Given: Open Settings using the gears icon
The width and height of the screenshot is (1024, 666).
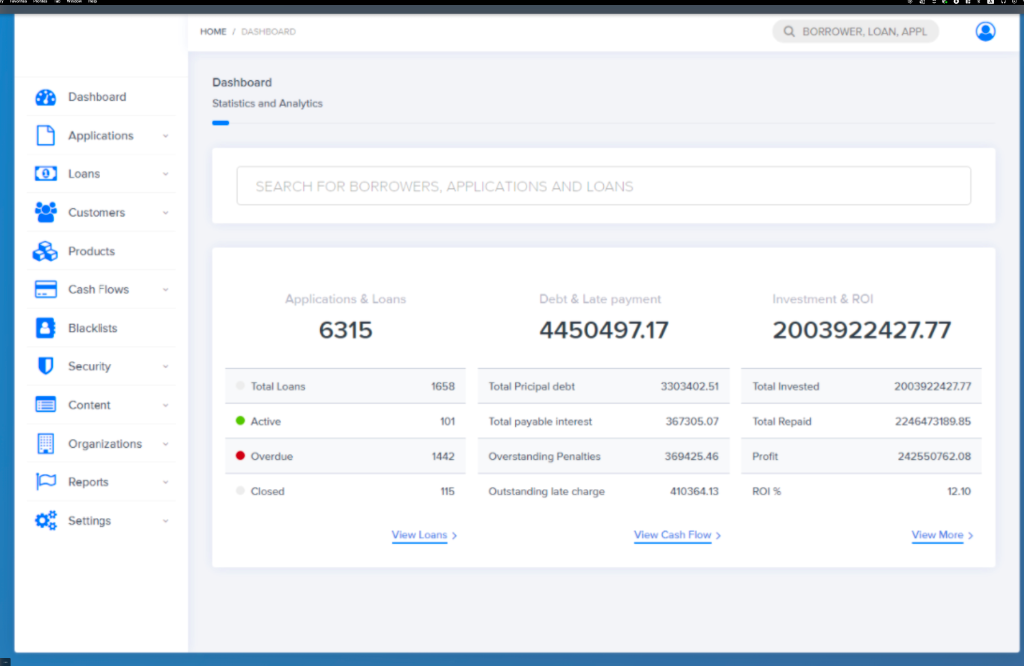Looking at the screenshot, I should (45, 520).
